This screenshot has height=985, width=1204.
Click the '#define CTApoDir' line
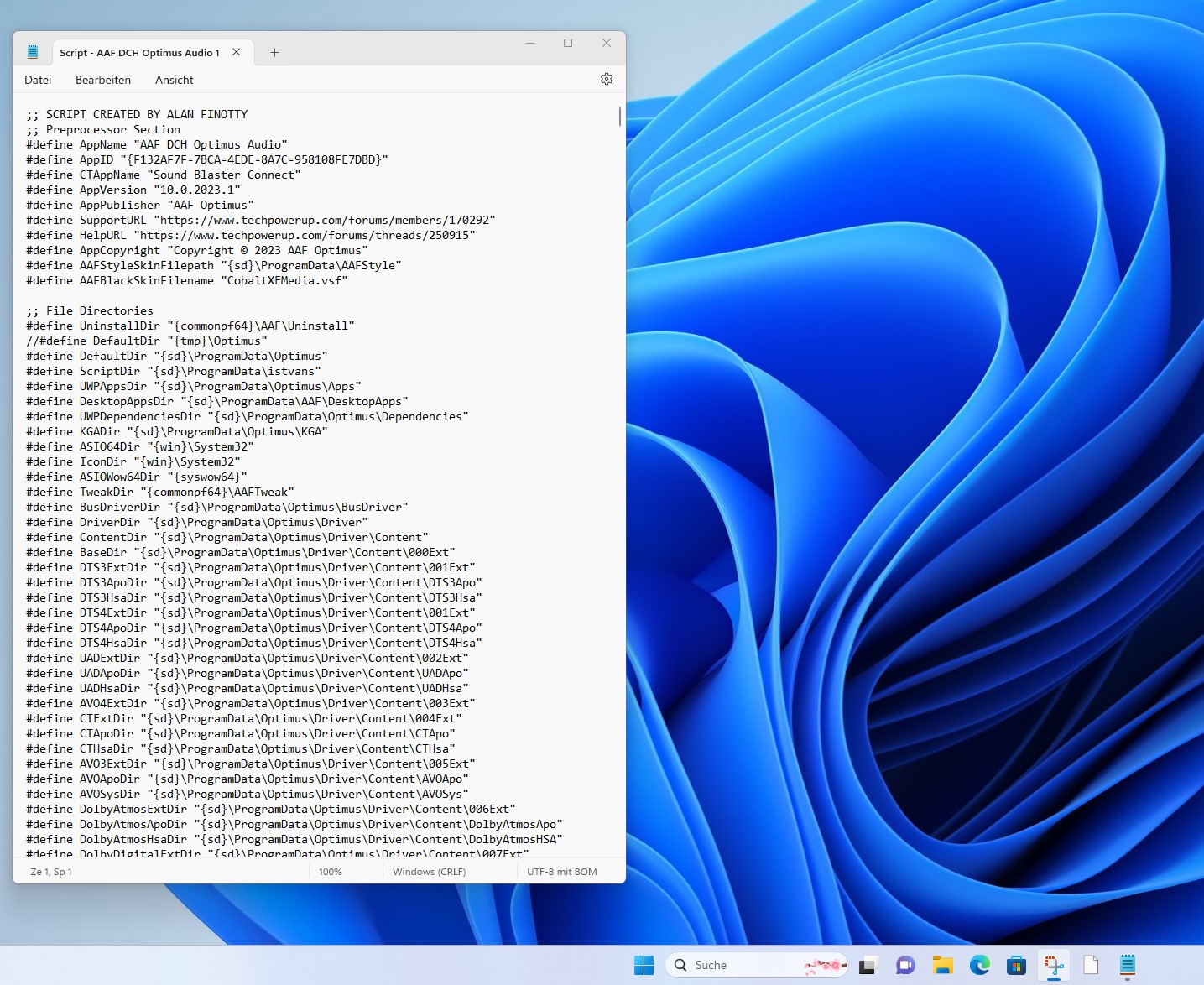pos(241,733)
